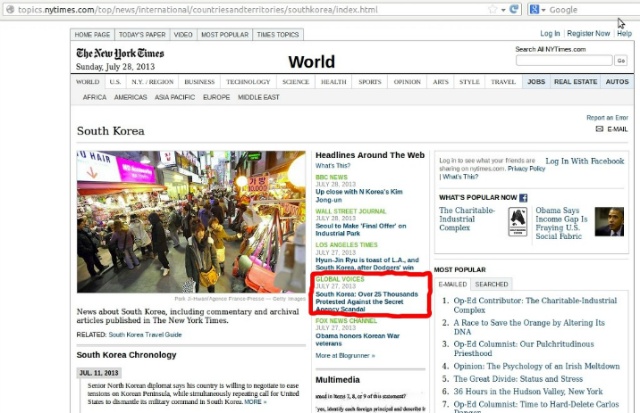Image resolution: width=640 pixels, height=413 pixels.
Task: Open the AUTOS section
Action: point(617,82)
